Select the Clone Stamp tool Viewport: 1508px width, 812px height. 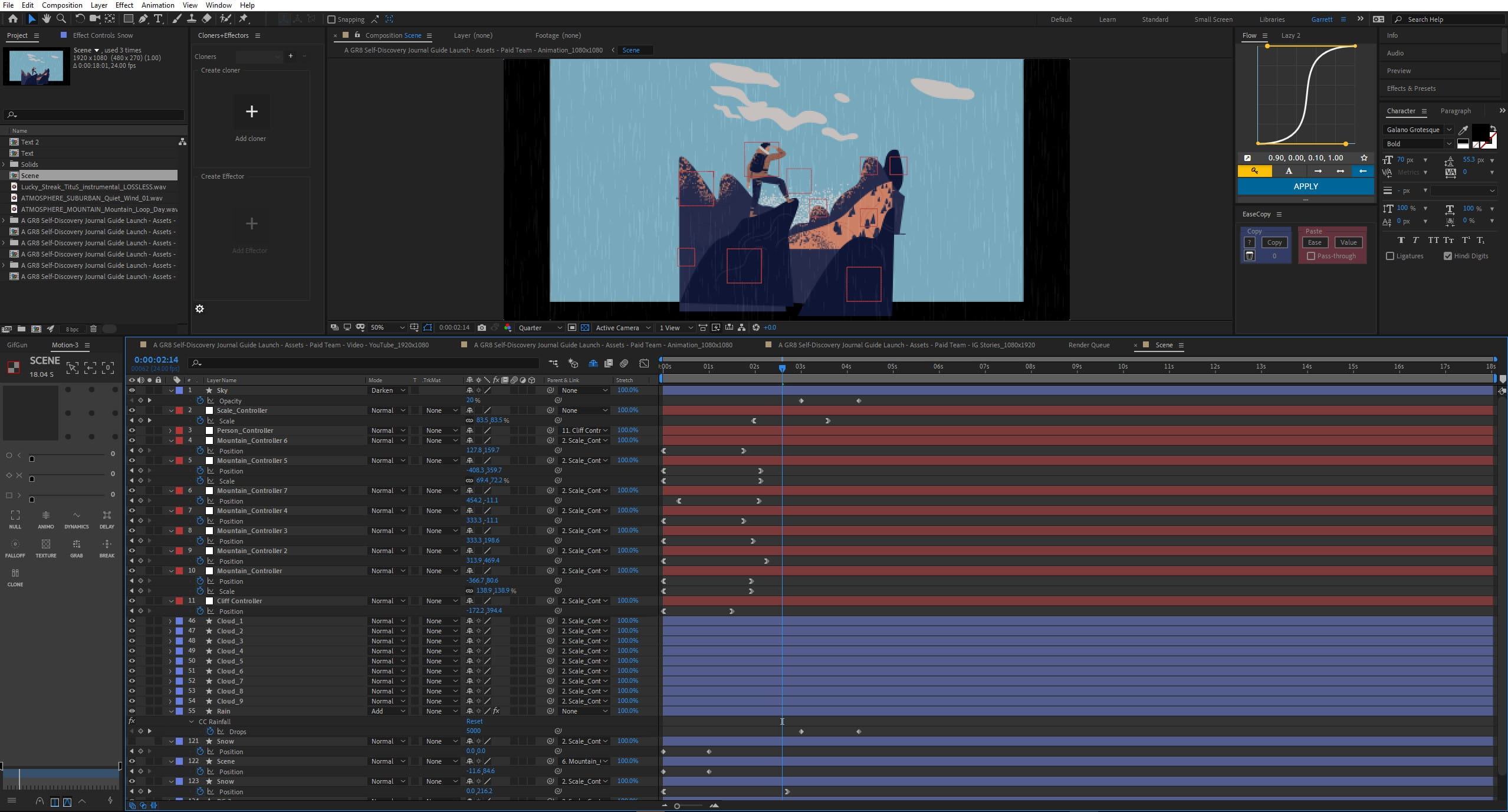[192, 19]
